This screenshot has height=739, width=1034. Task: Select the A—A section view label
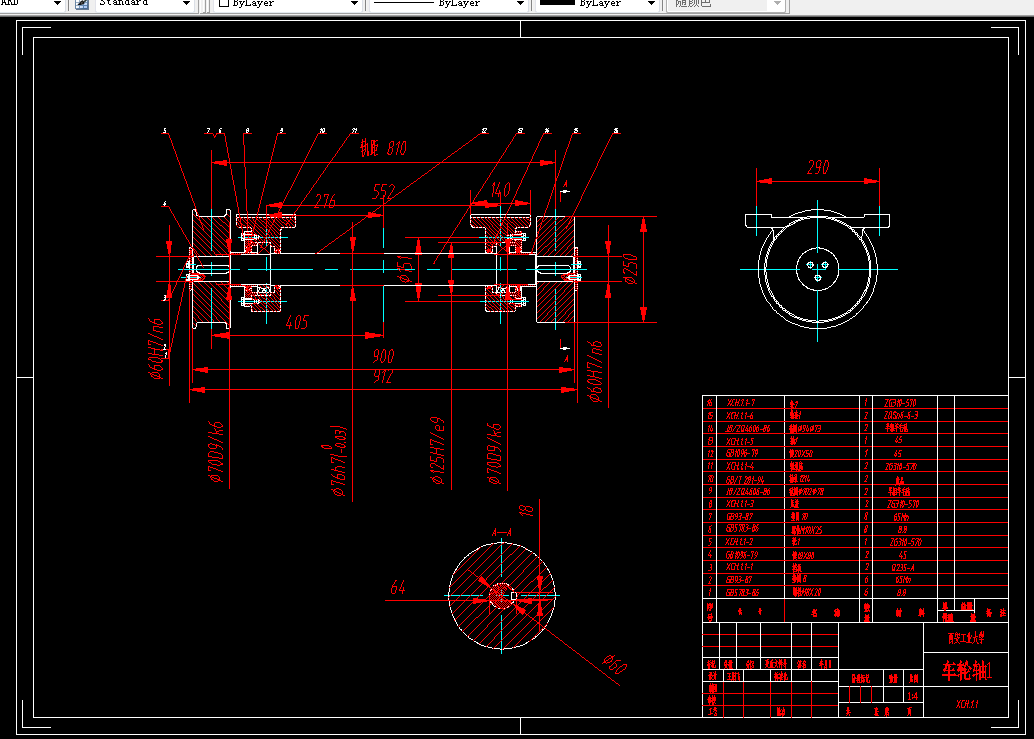tap(502, 533)
